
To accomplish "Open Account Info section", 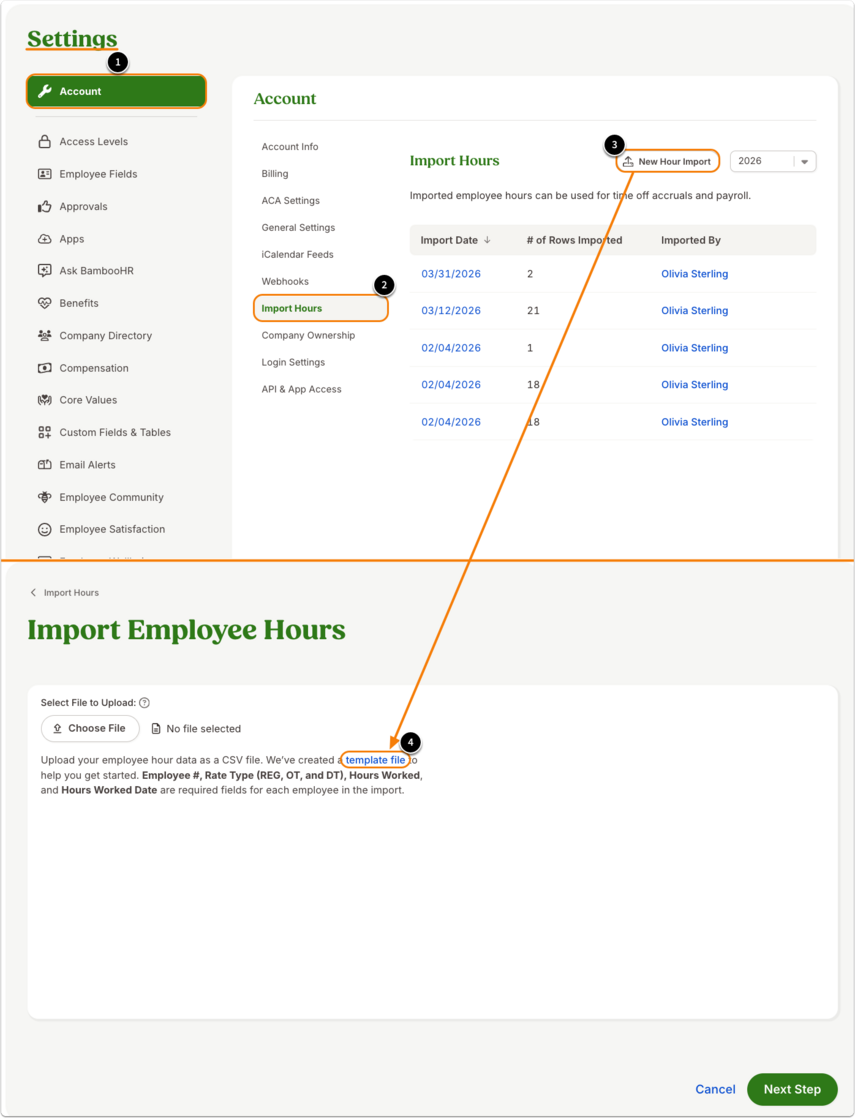I will pyautogui.click(x=290, y=147).
